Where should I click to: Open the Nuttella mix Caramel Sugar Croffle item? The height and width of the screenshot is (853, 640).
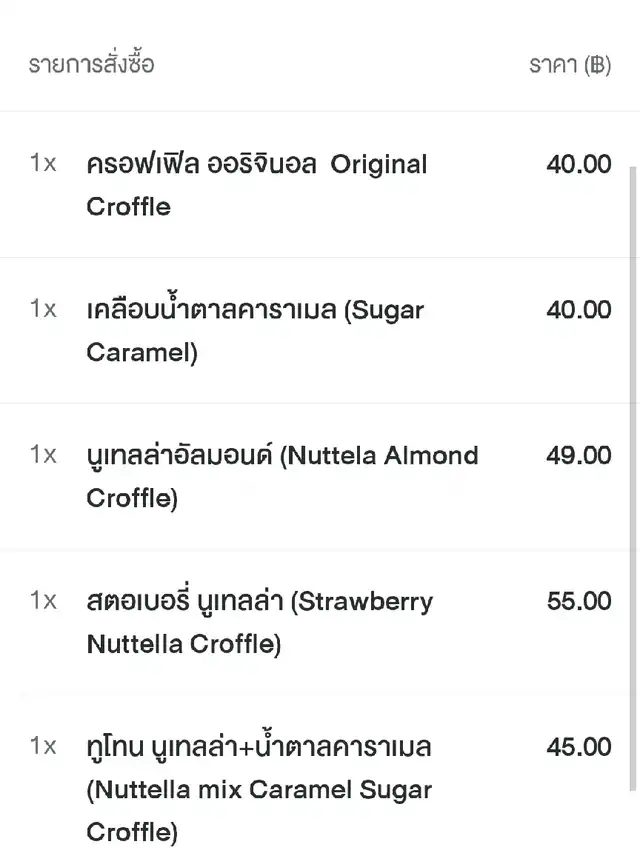click(259, 789)
